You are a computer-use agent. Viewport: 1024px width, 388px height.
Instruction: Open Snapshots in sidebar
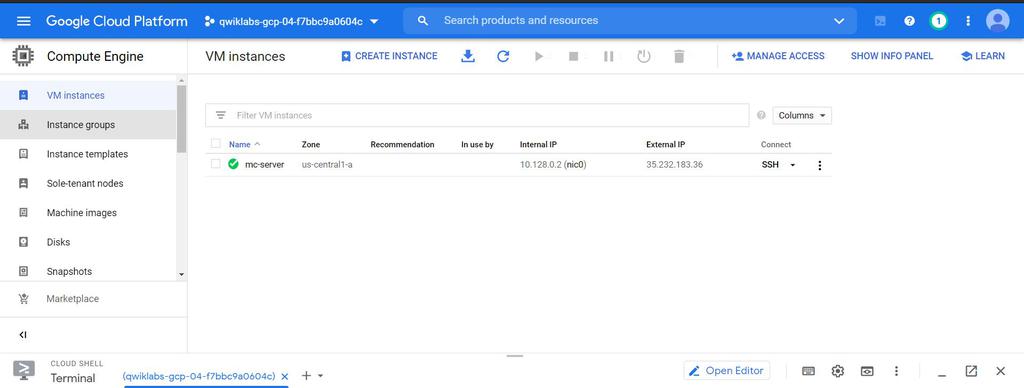(x=88, y=272)
